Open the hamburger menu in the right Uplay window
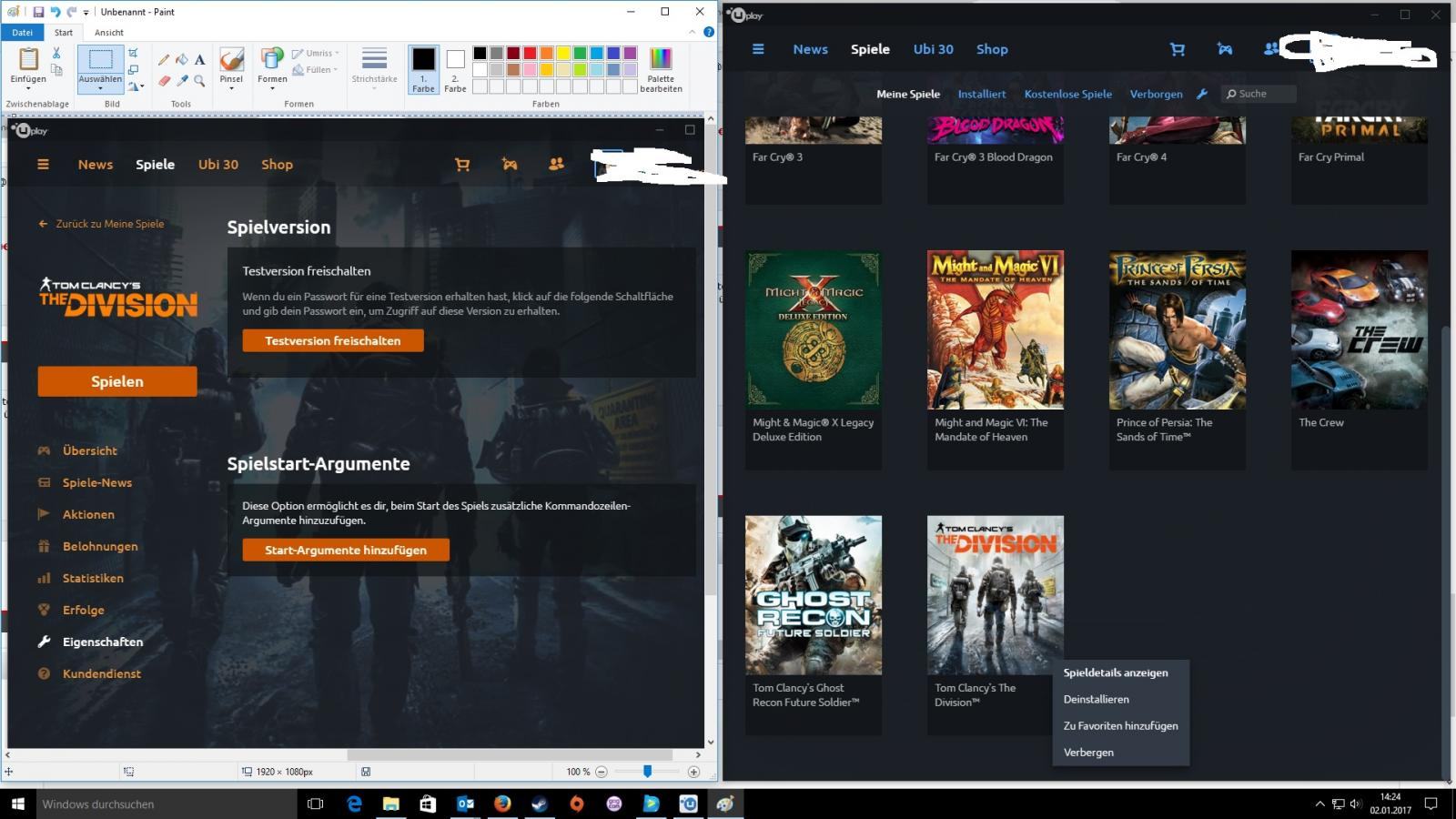Image resolution: width=1456 pixels, height=819 pixels. point(758,49)
